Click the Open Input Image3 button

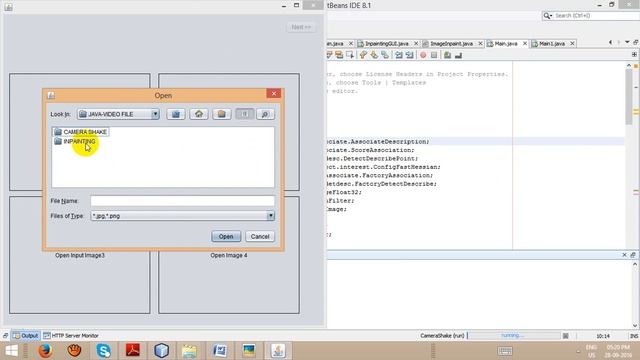pos(80,255)
